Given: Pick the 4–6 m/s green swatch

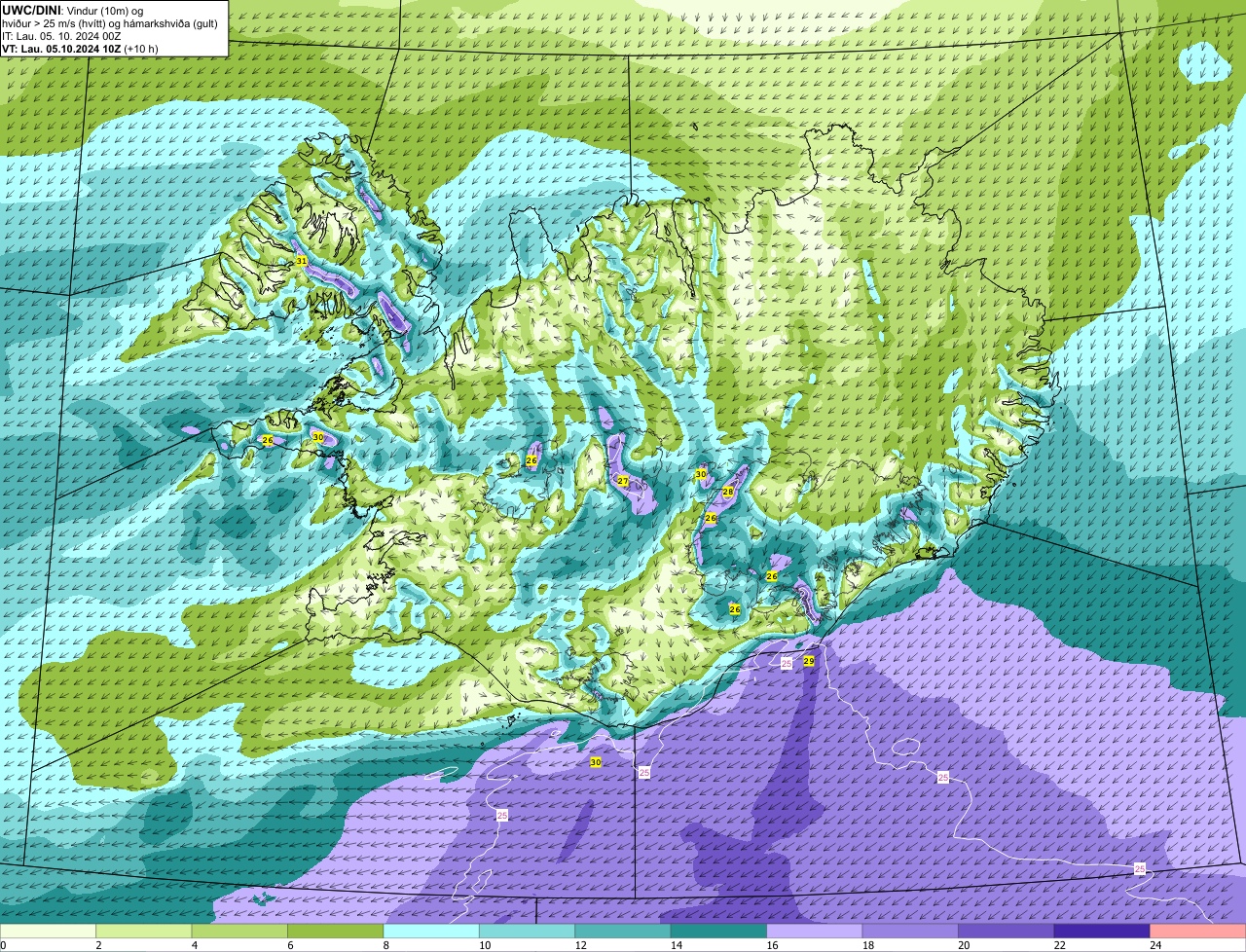Looking at the screenshot, I should (x=239, y=932).
